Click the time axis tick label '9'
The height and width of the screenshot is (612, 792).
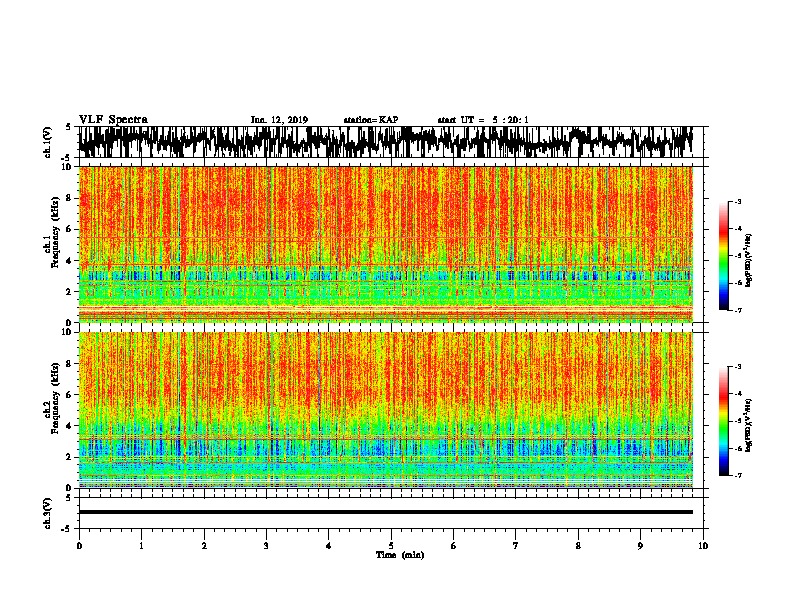click(640, 546)
